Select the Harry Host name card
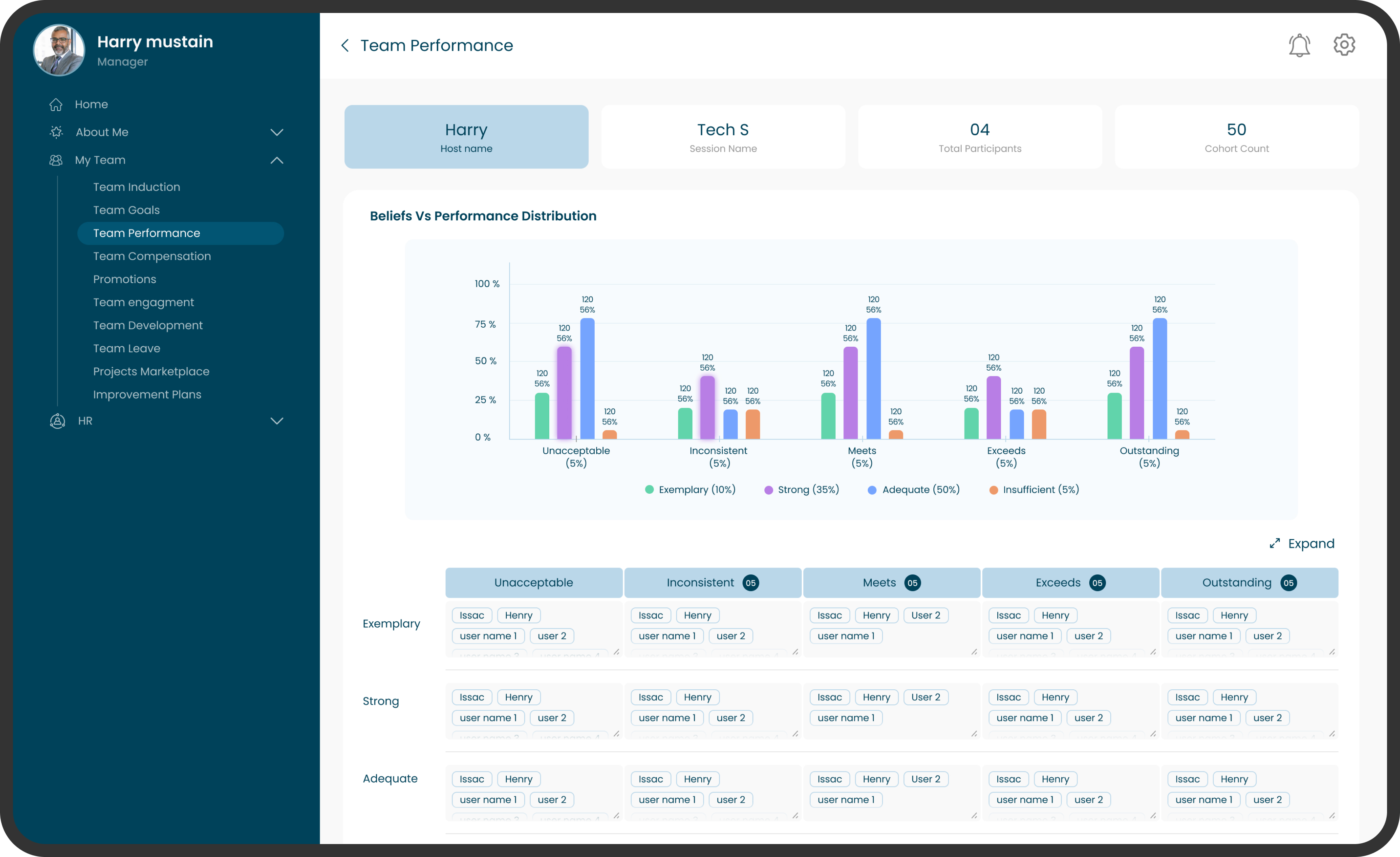The image size is (1400, 857). 466,137
